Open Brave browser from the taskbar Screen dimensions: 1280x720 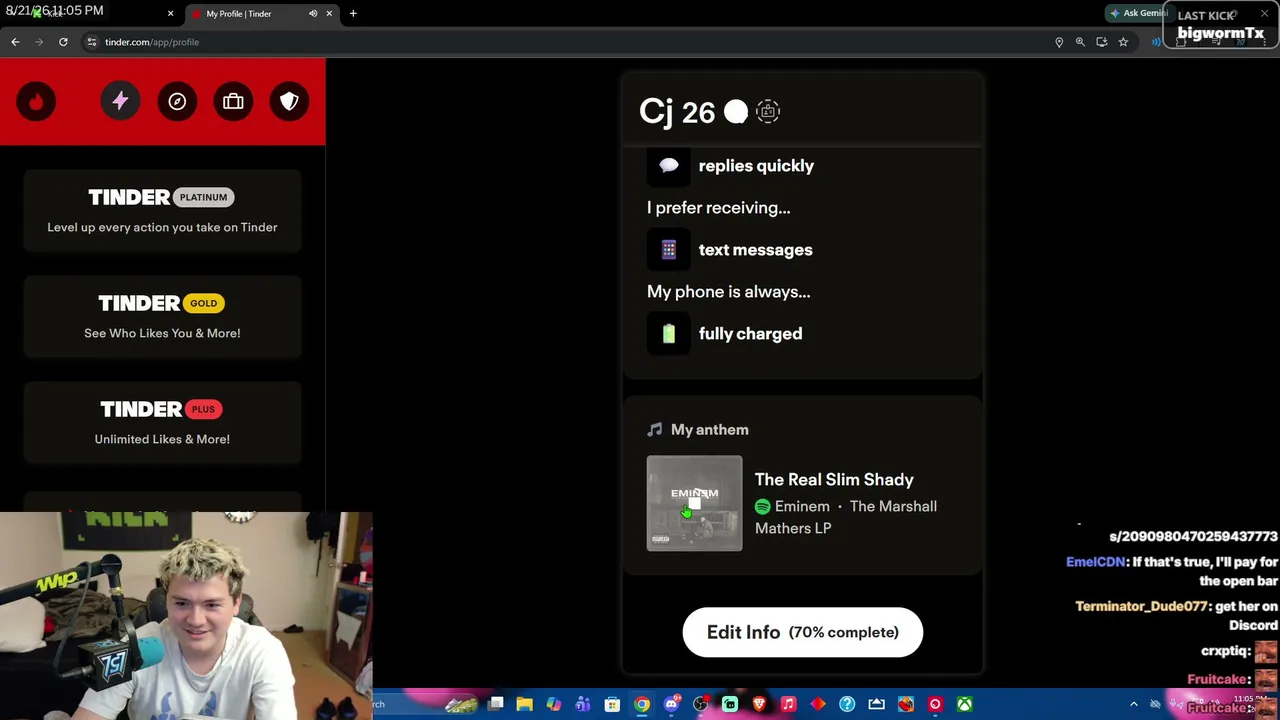pyautogui.click(x=759, y=704)
